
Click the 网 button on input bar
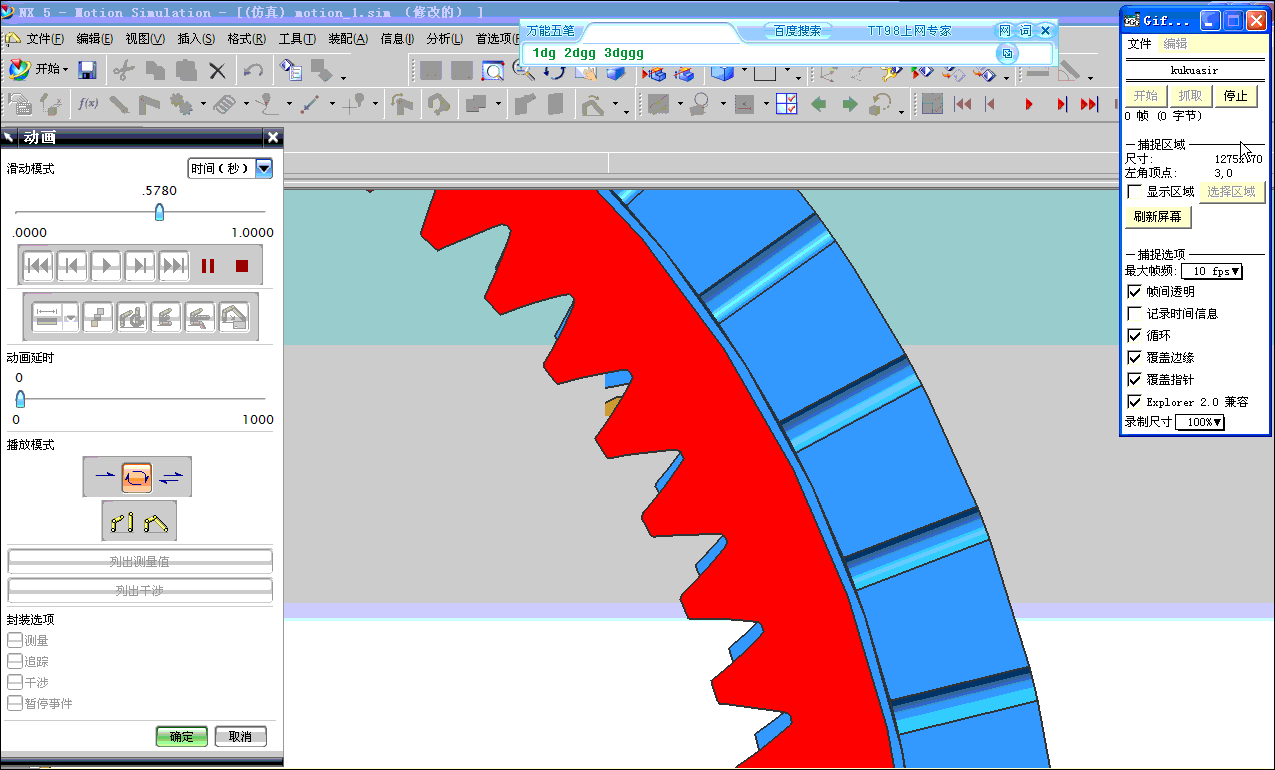(x=1005, y=31)
